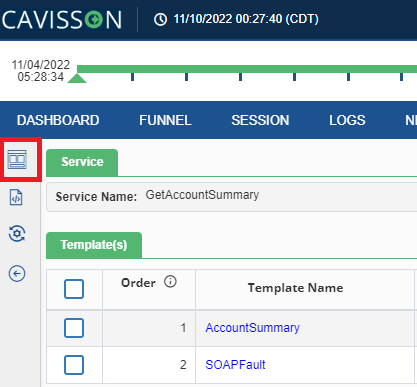
Task: Click the green timeline start triangle marker
Action: click(77, 78)
